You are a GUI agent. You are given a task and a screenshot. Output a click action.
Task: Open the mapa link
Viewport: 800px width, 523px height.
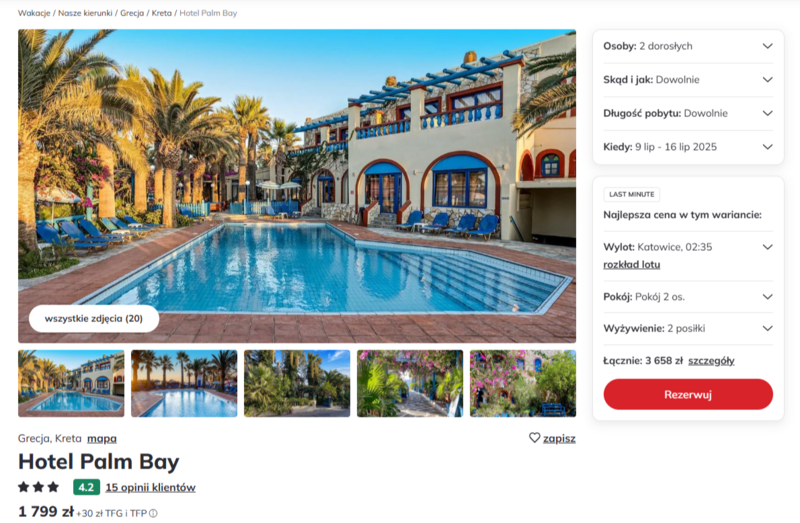coord(102,438)
